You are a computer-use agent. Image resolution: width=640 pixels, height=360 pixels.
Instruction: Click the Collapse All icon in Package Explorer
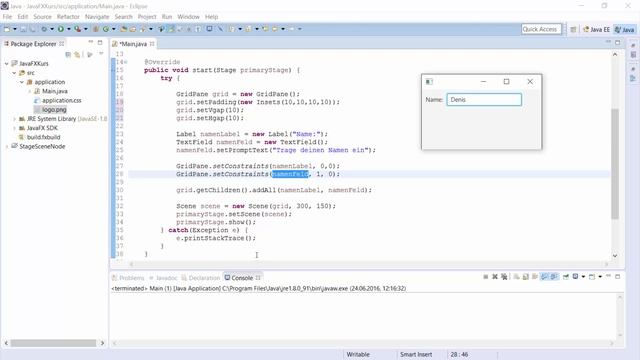point(68,54)
